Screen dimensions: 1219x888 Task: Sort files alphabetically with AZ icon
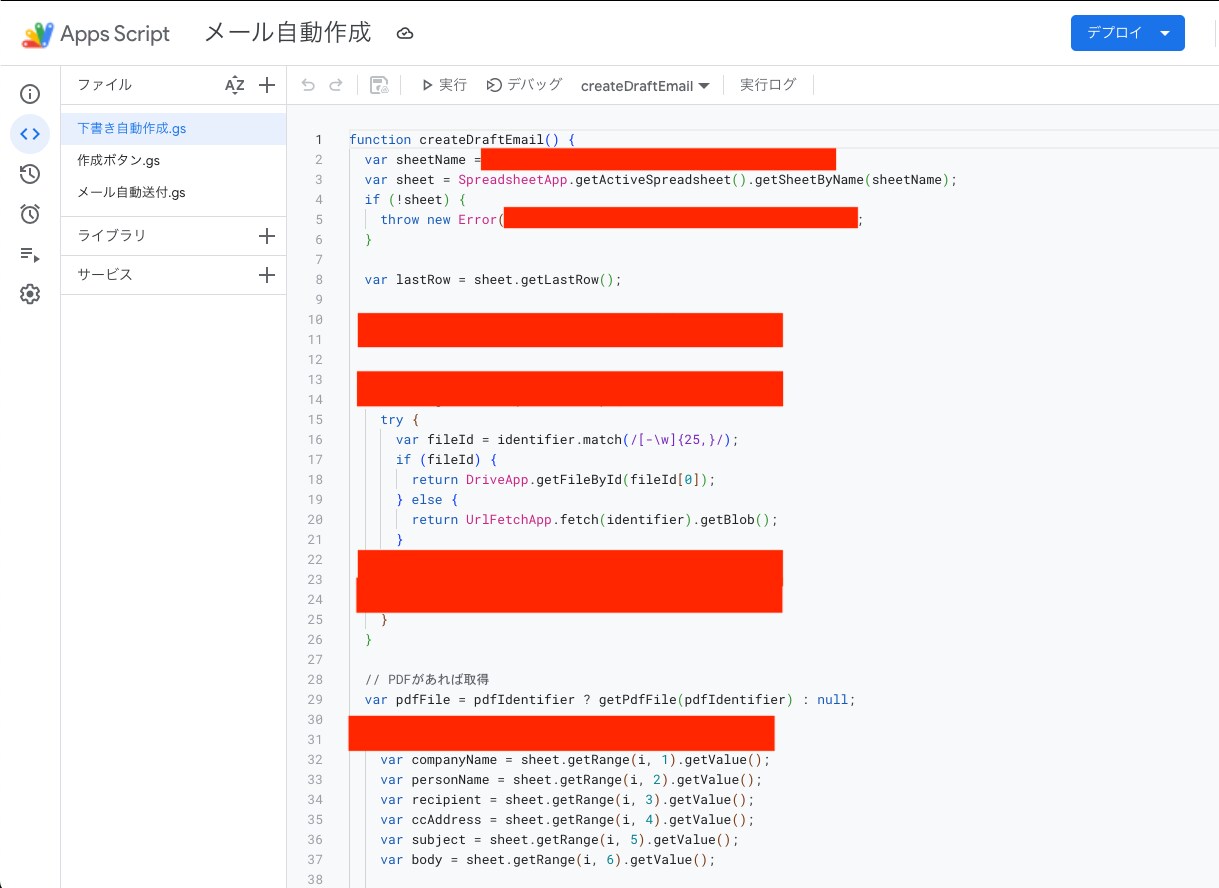(234, 85)
